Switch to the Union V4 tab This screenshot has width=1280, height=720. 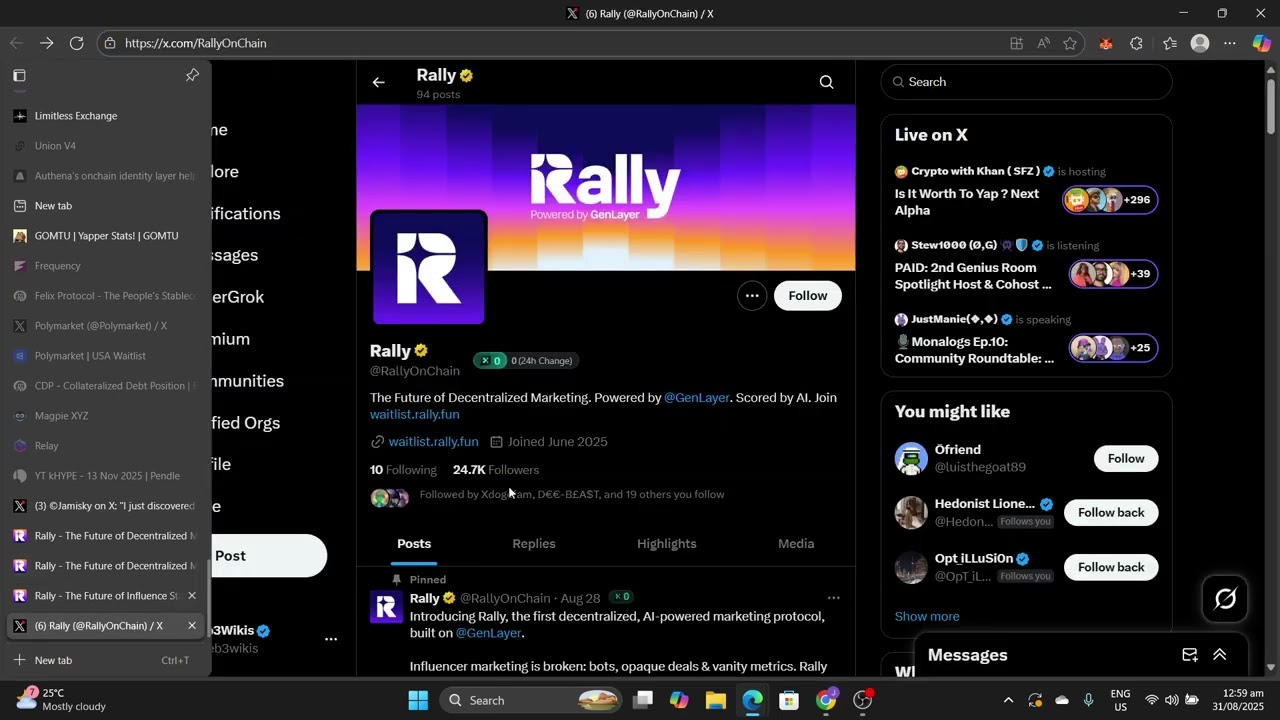106,146
